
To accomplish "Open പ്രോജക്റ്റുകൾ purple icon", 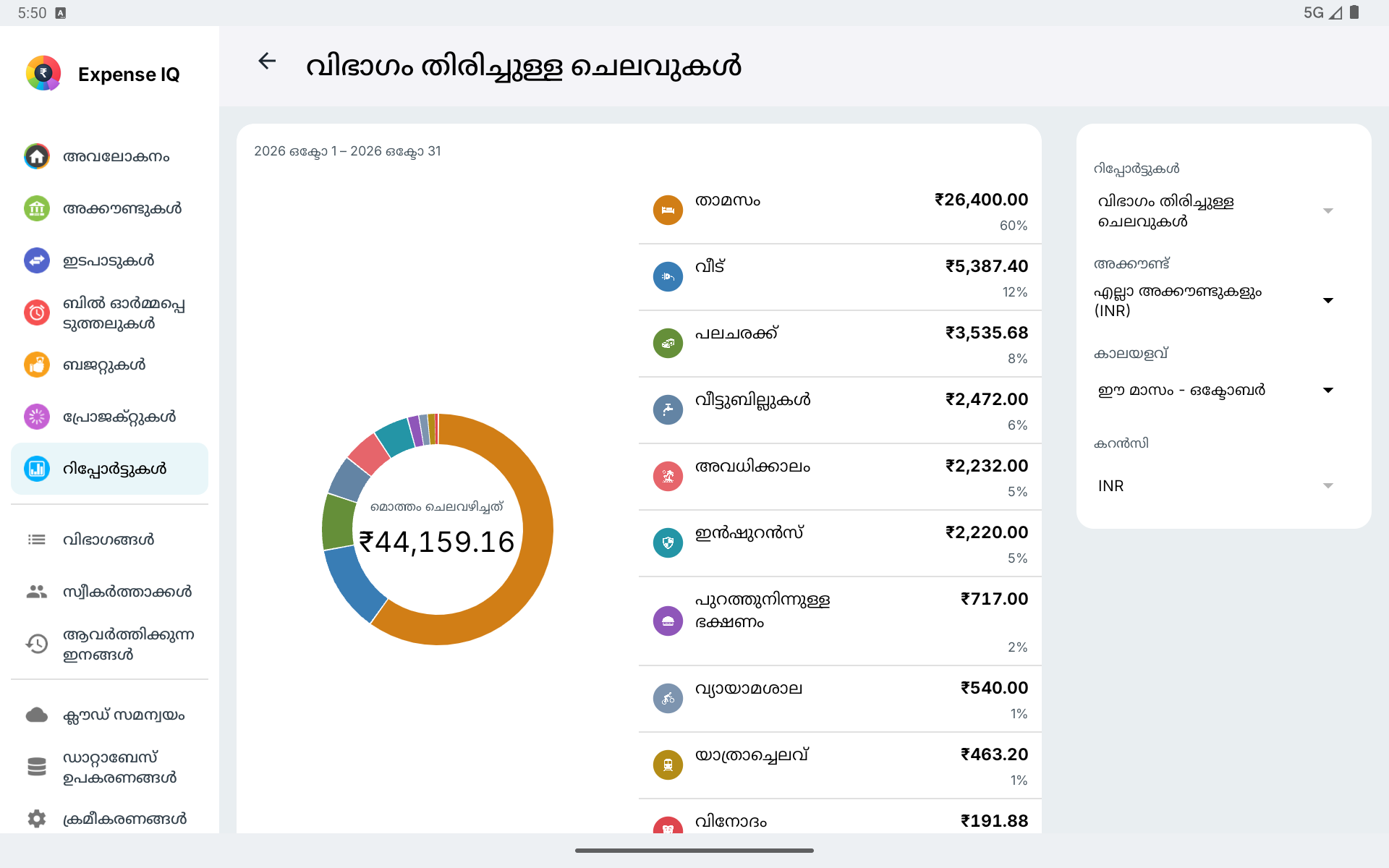I will (37, 417).
